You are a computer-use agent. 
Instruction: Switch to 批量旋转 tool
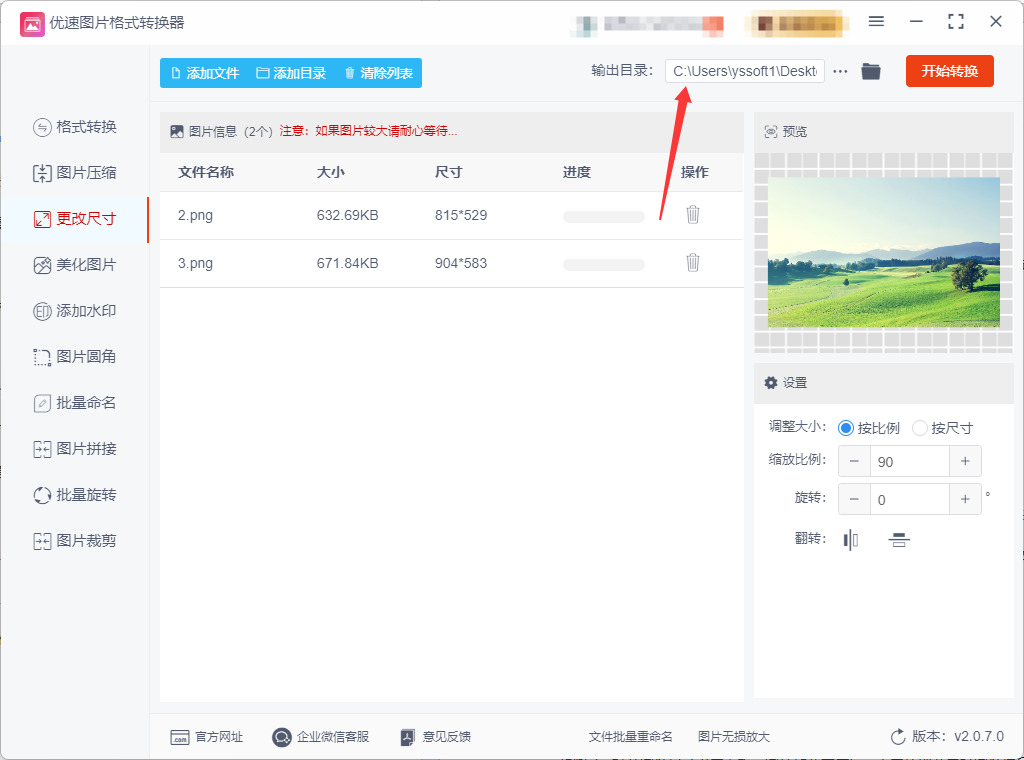pyautogui.click(x=74, y=495)
